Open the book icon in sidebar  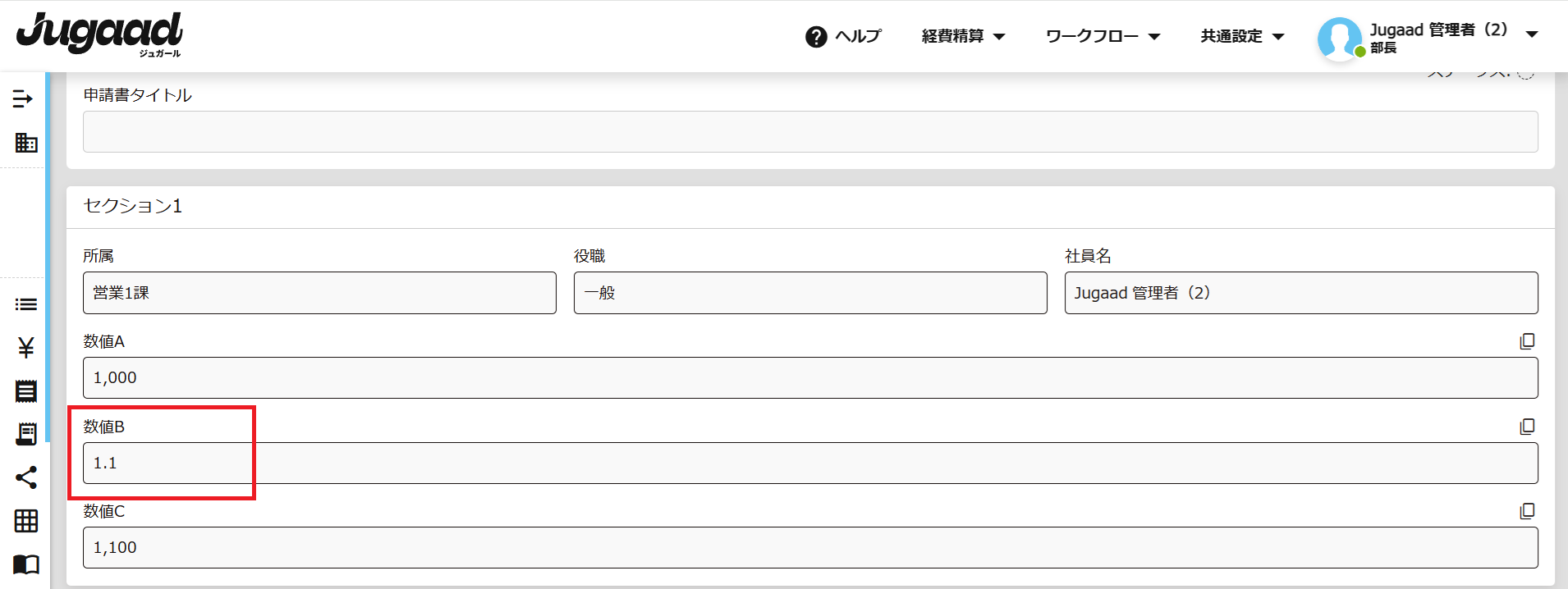click(26, 564)
